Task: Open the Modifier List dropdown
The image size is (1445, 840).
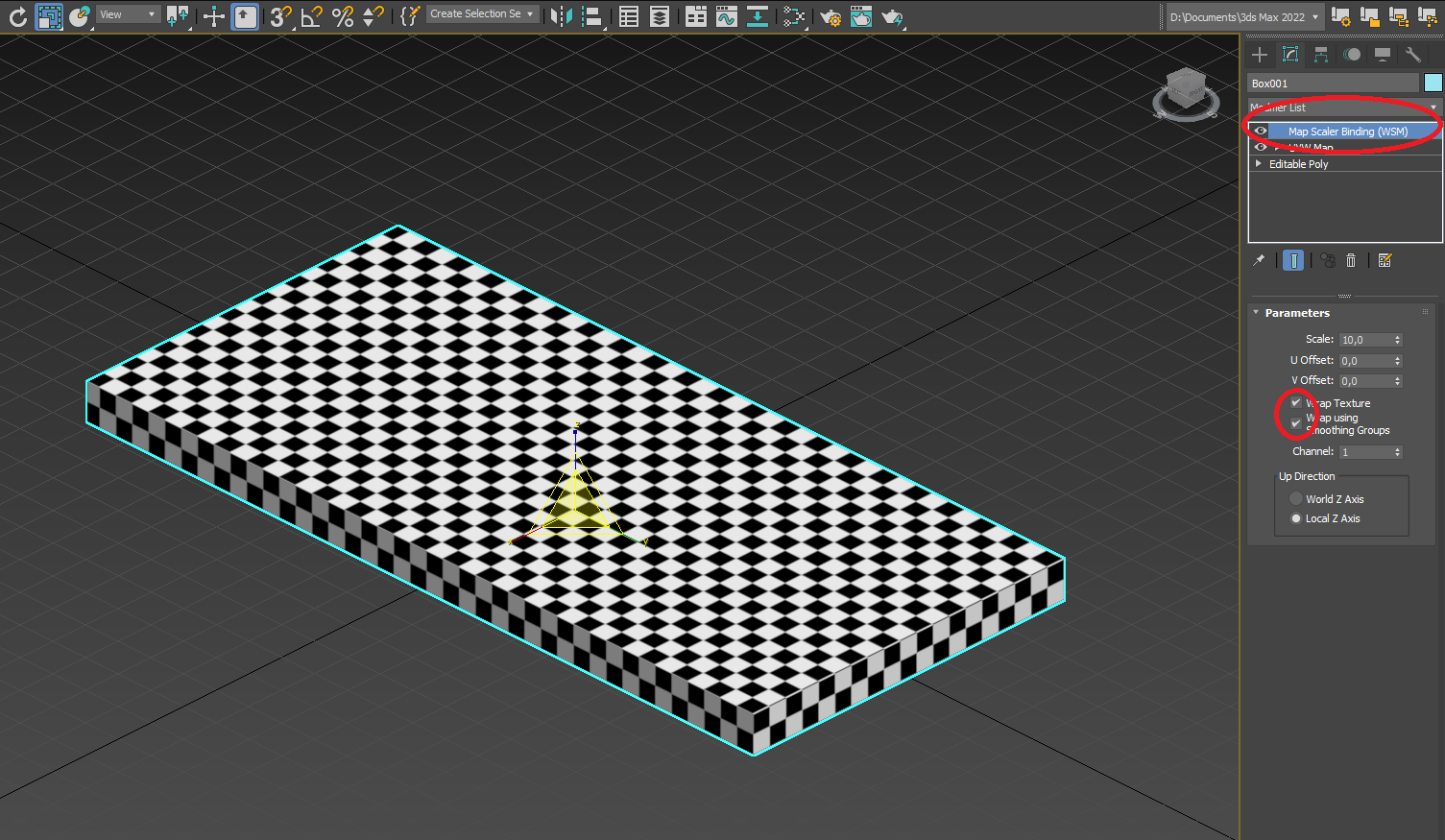Action: 1345,108
